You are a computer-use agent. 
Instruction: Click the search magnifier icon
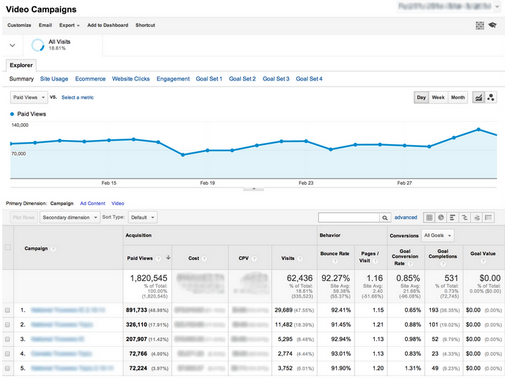(x=385, y=218)
